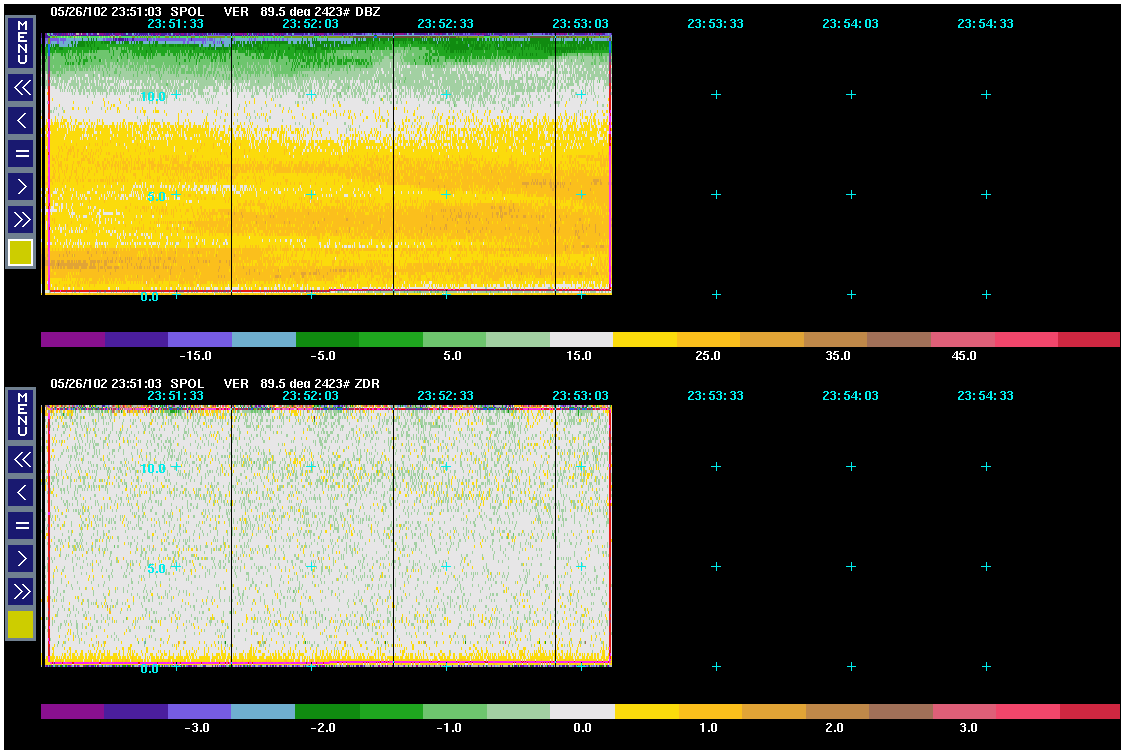
Task: Click the double-left rewind arrow in ZDR panel
Action: tap(21, 460)
